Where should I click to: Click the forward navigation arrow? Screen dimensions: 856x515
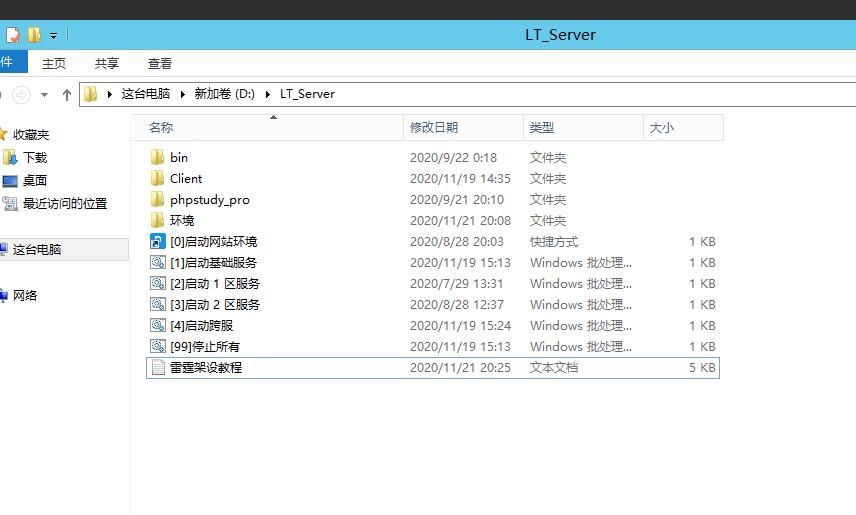pos(21,94)
